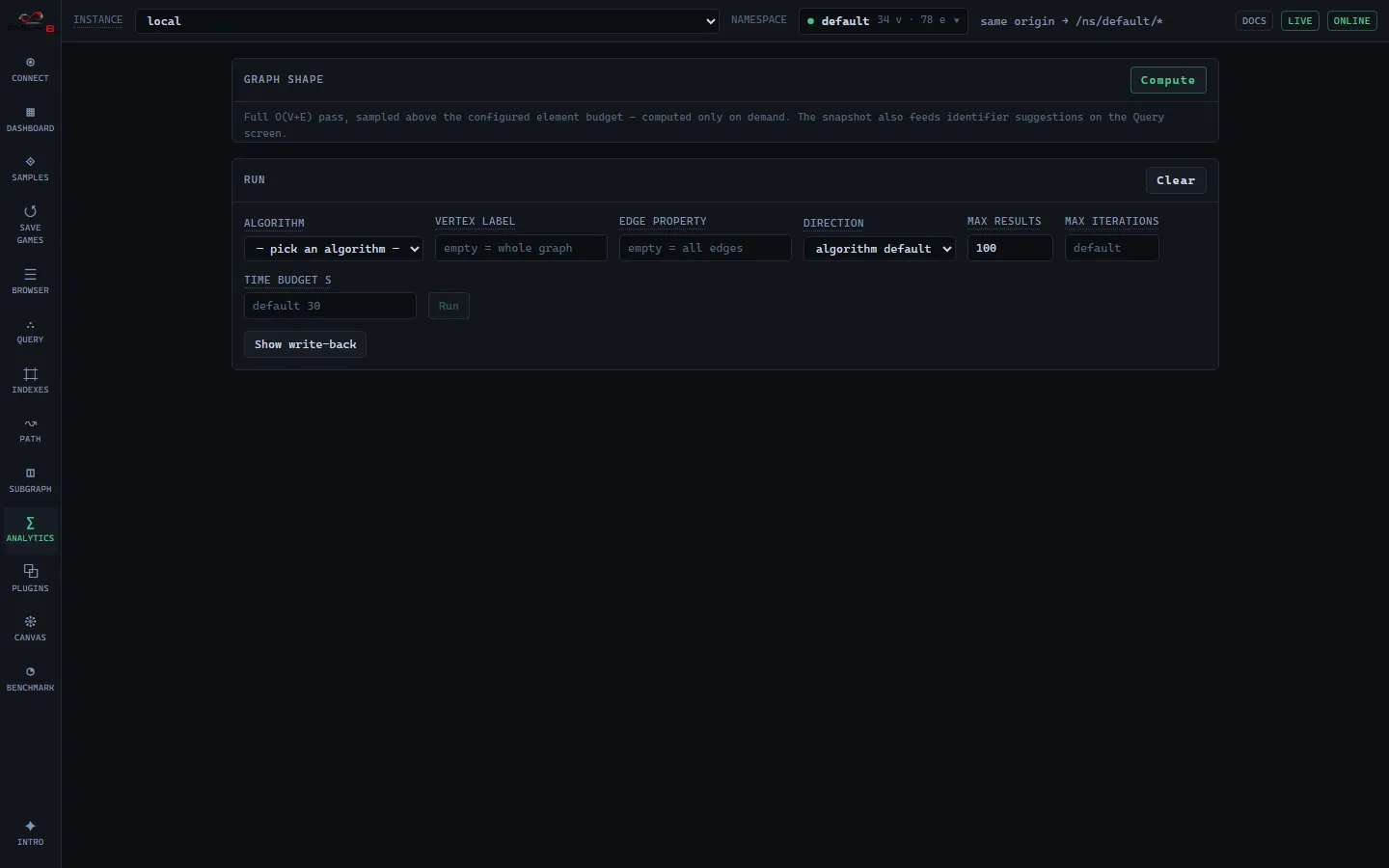Click the RUN panel heading text

point(255,180)
